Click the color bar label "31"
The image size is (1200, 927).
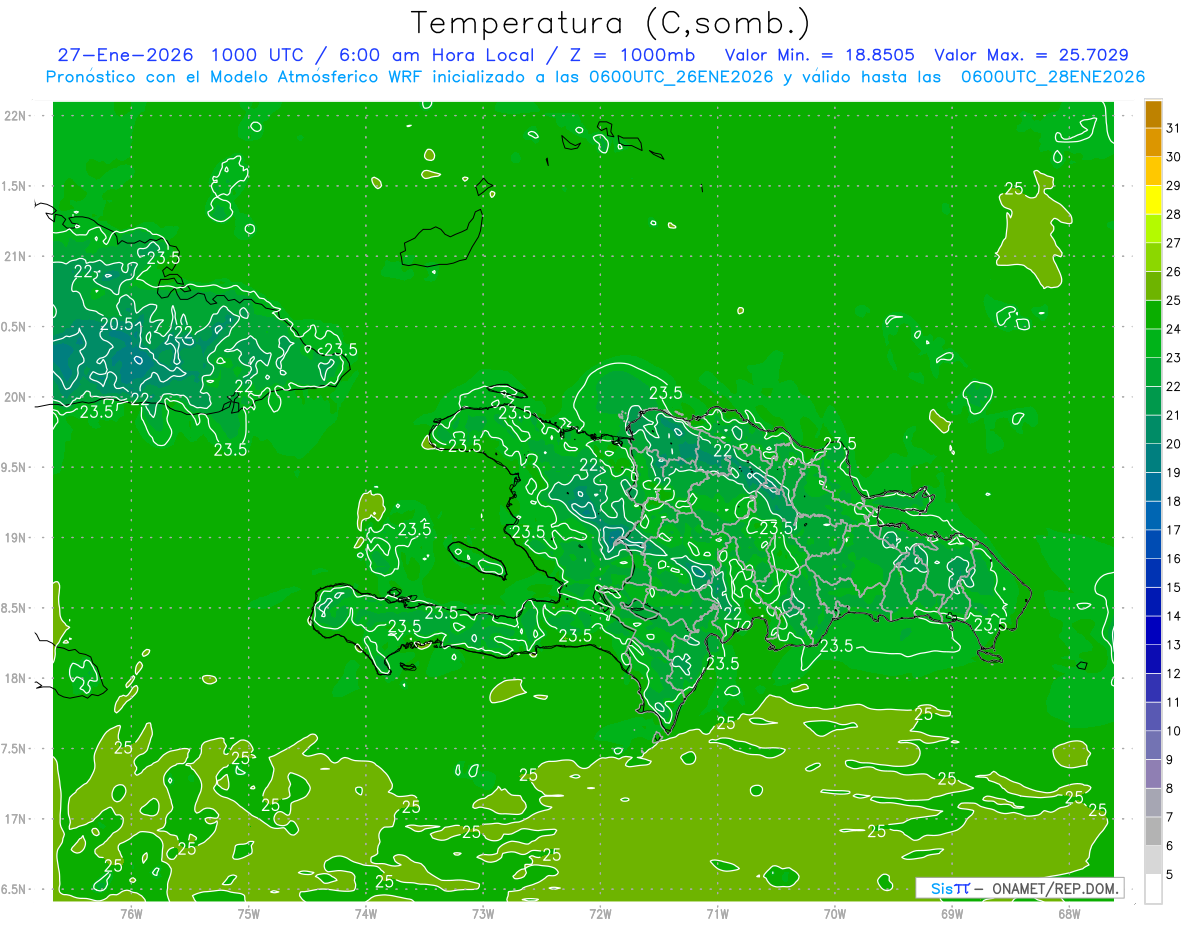pos(1174,129)
